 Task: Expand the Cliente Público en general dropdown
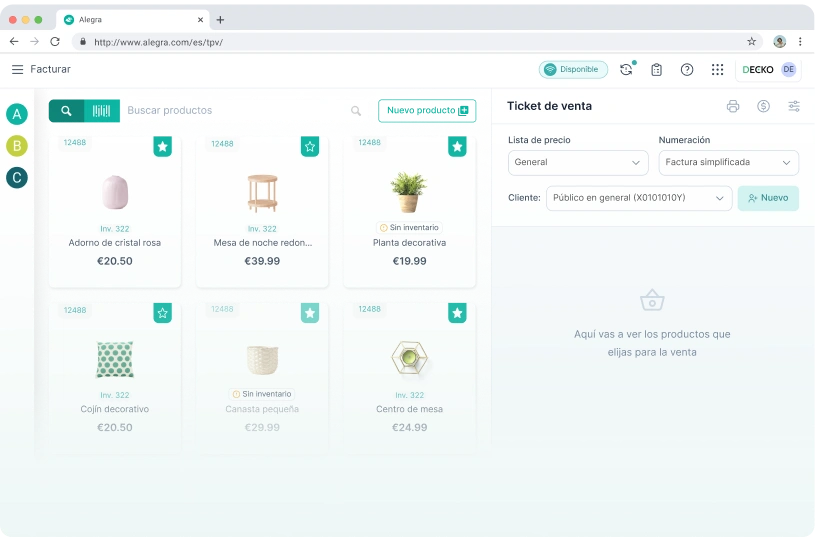point(638,198)
